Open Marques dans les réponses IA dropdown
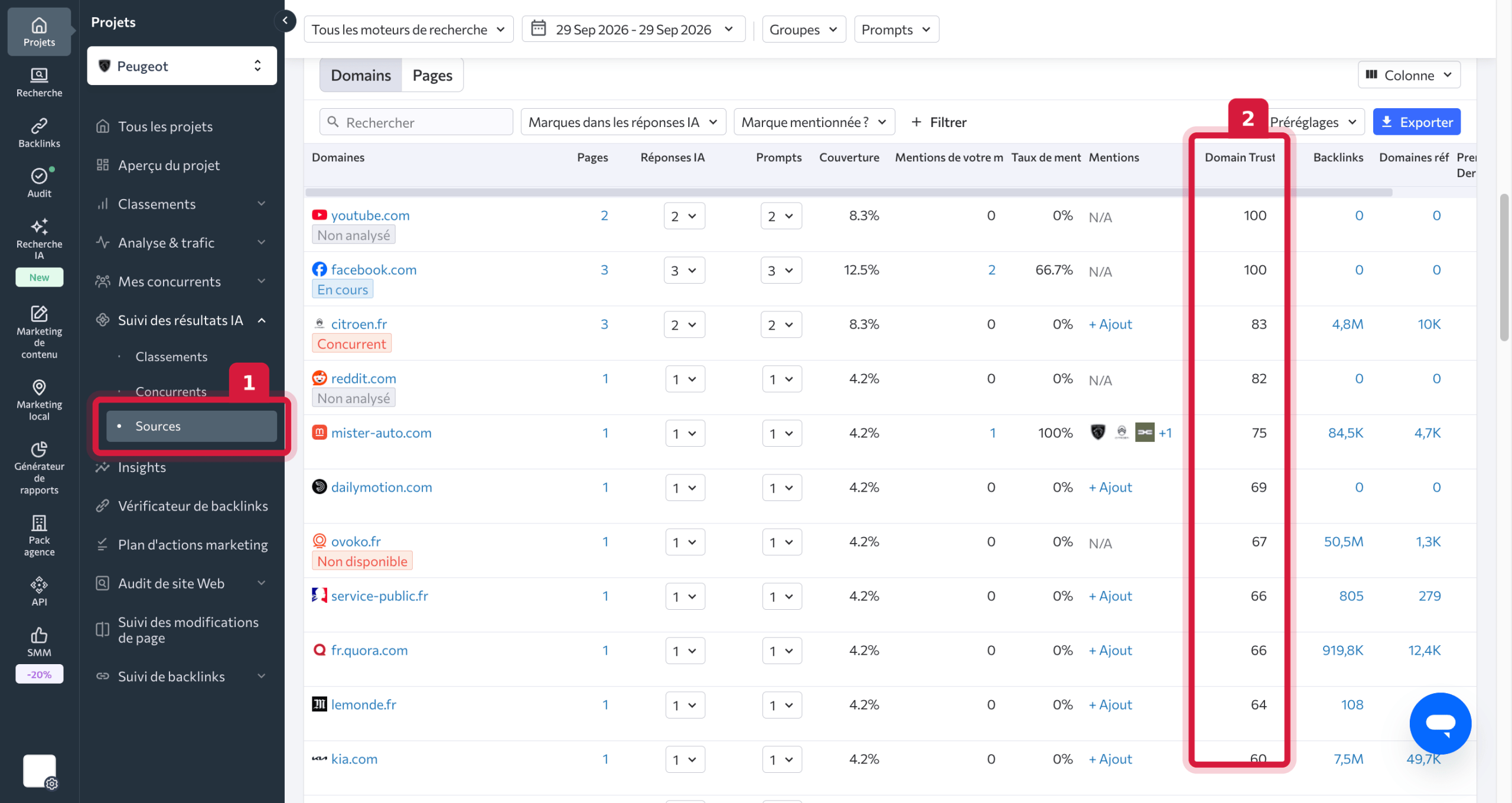This screenshot has height=803, width=1512. pos(623,122)
